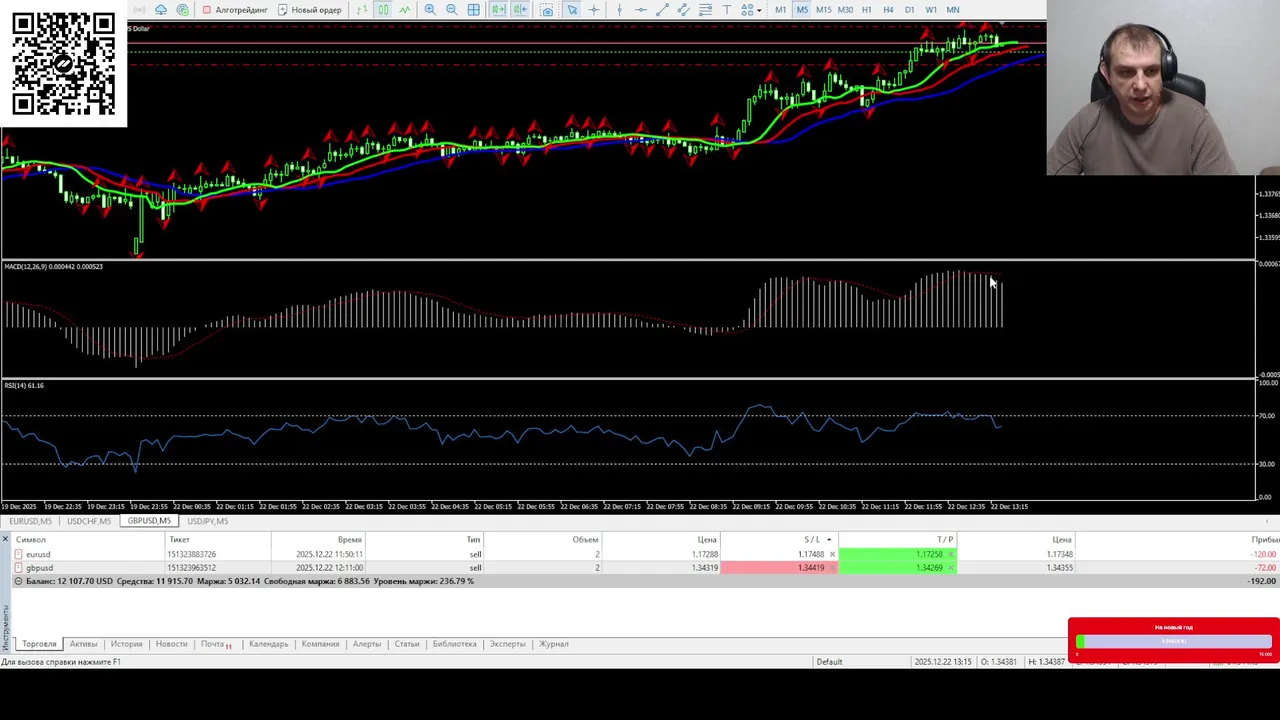
Task: Set timeframe to D1
Action: point(909,9)
